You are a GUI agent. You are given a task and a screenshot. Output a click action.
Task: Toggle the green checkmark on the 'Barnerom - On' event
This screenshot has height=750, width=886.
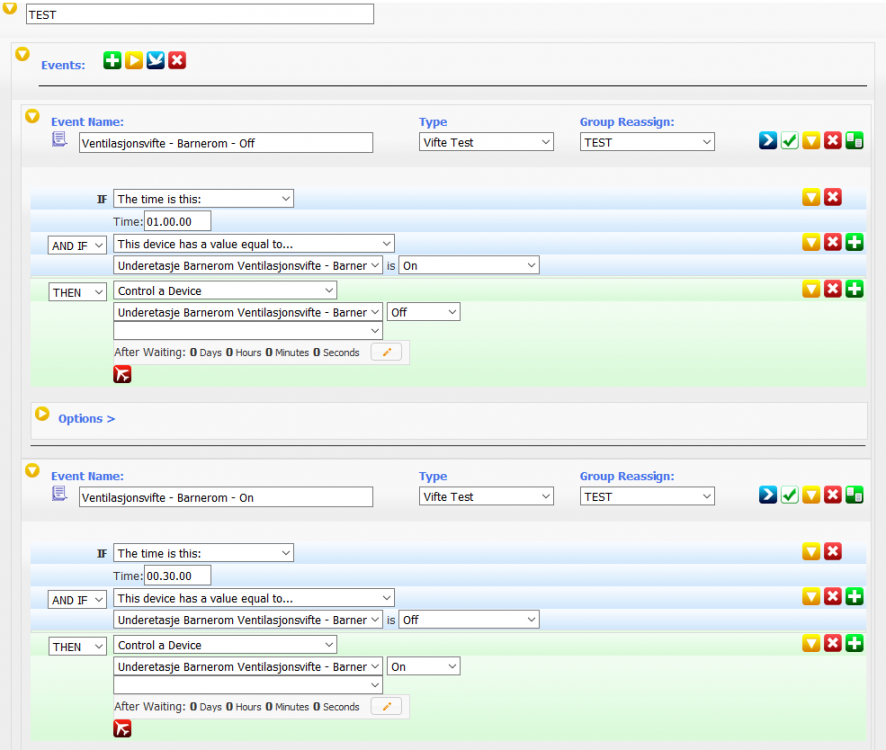point(789,495)
